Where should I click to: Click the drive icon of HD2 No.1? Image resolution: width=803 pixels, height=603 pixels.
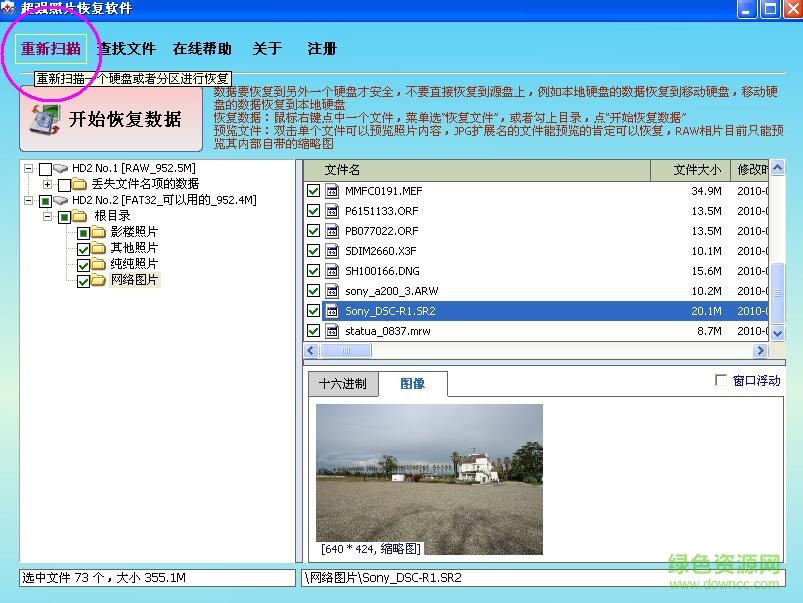[x=60, y=169]
